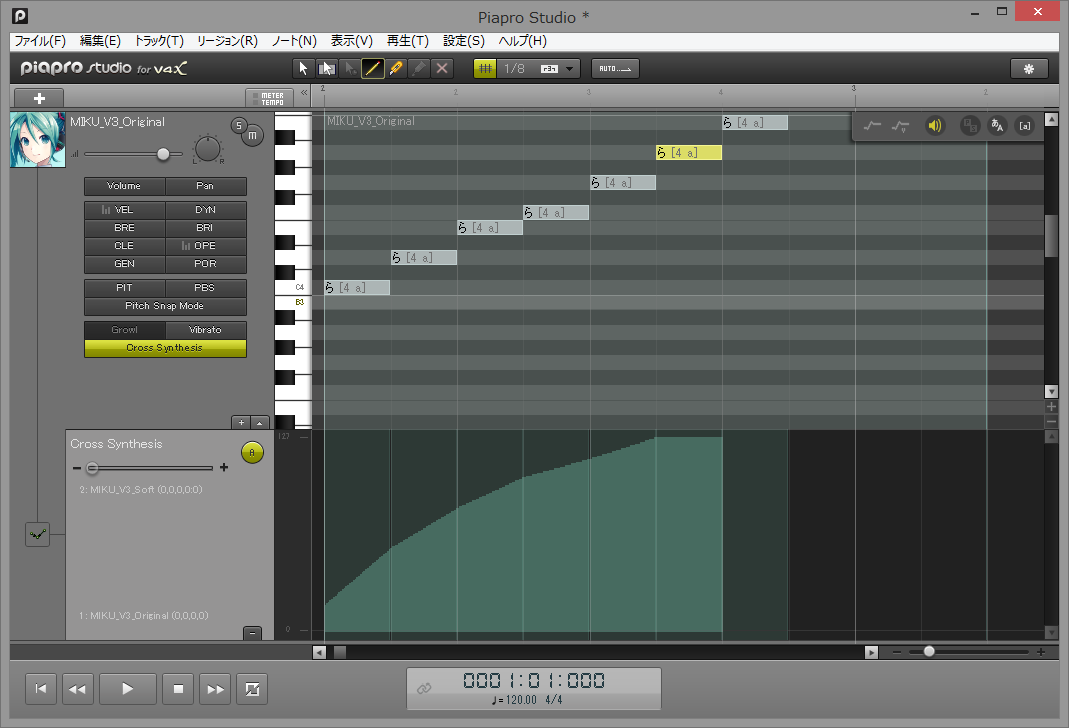This screenshot has height=728, width=1069.
Task: Open the 編集(E) menu
Action: click(100, 41)
